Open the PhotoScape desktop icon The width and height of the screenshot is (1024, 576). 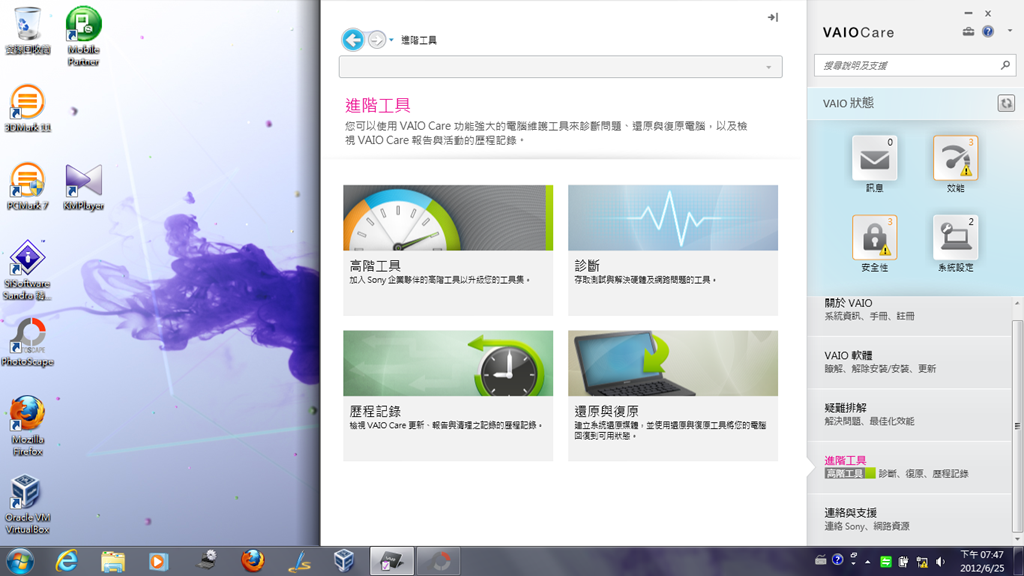[27, 342]
